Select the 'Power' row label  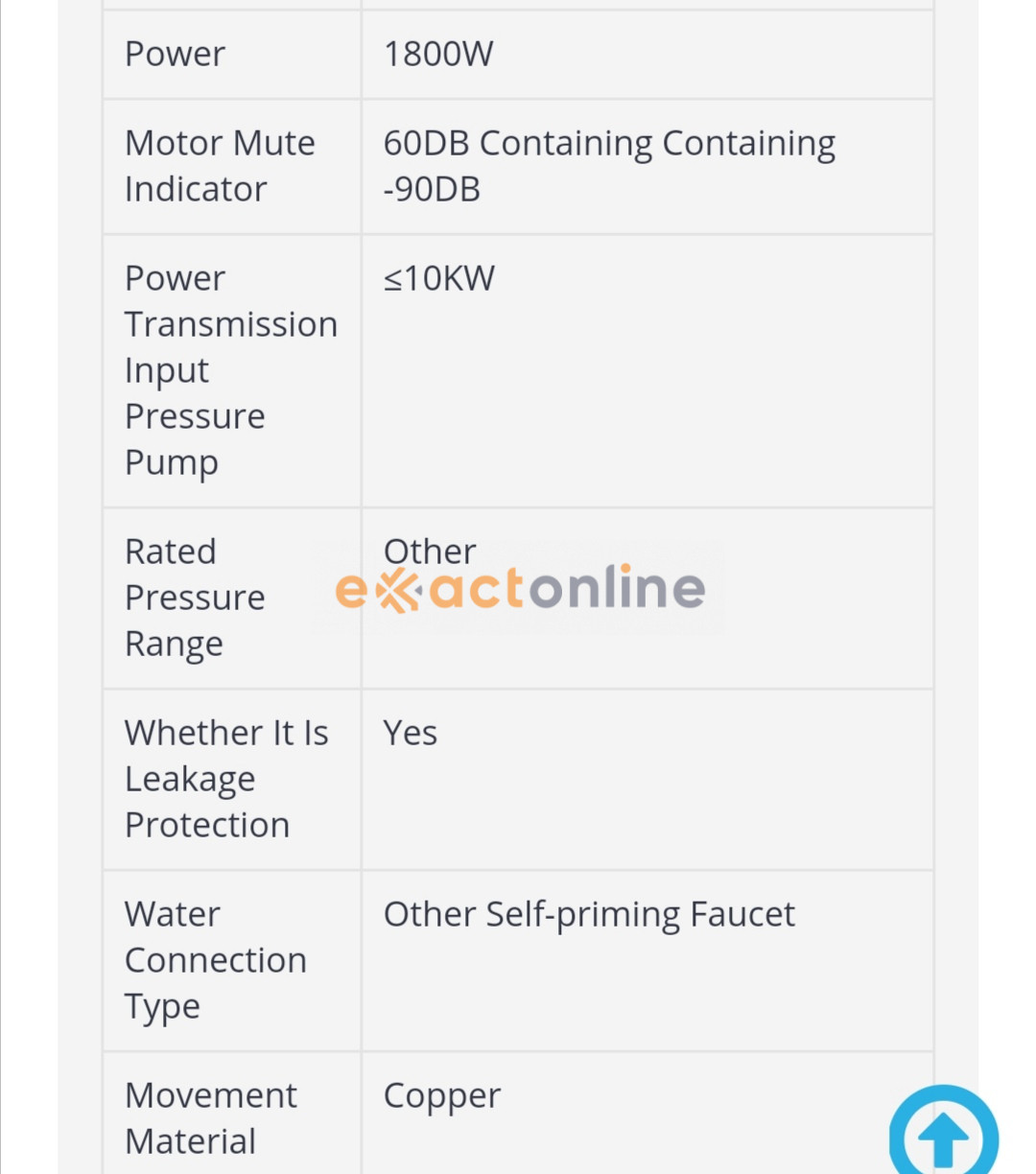pyautogui.click(x=175, y=54)
